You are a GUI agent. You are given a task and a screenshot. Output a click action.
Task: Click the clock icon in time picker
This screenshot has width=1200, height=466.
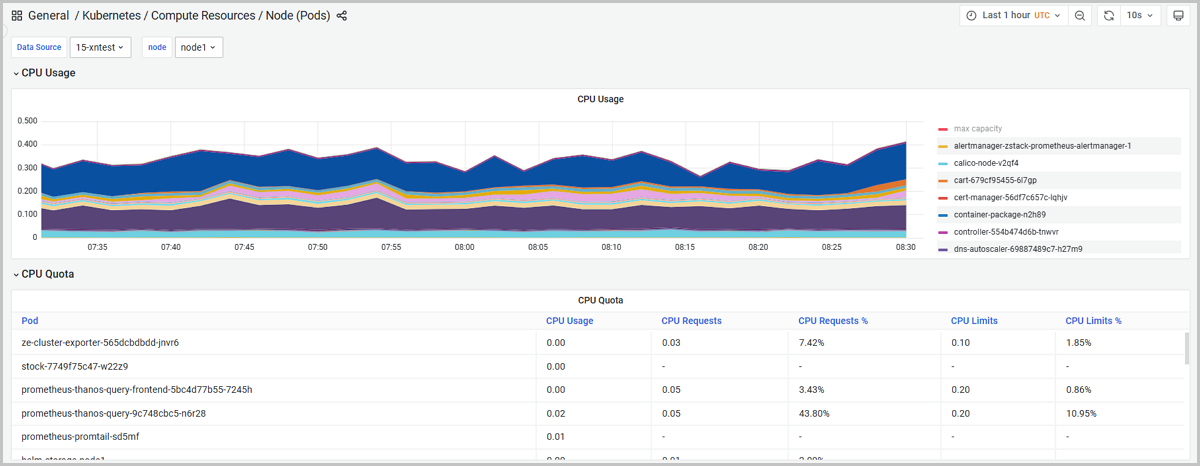click(x=971, y=16)
